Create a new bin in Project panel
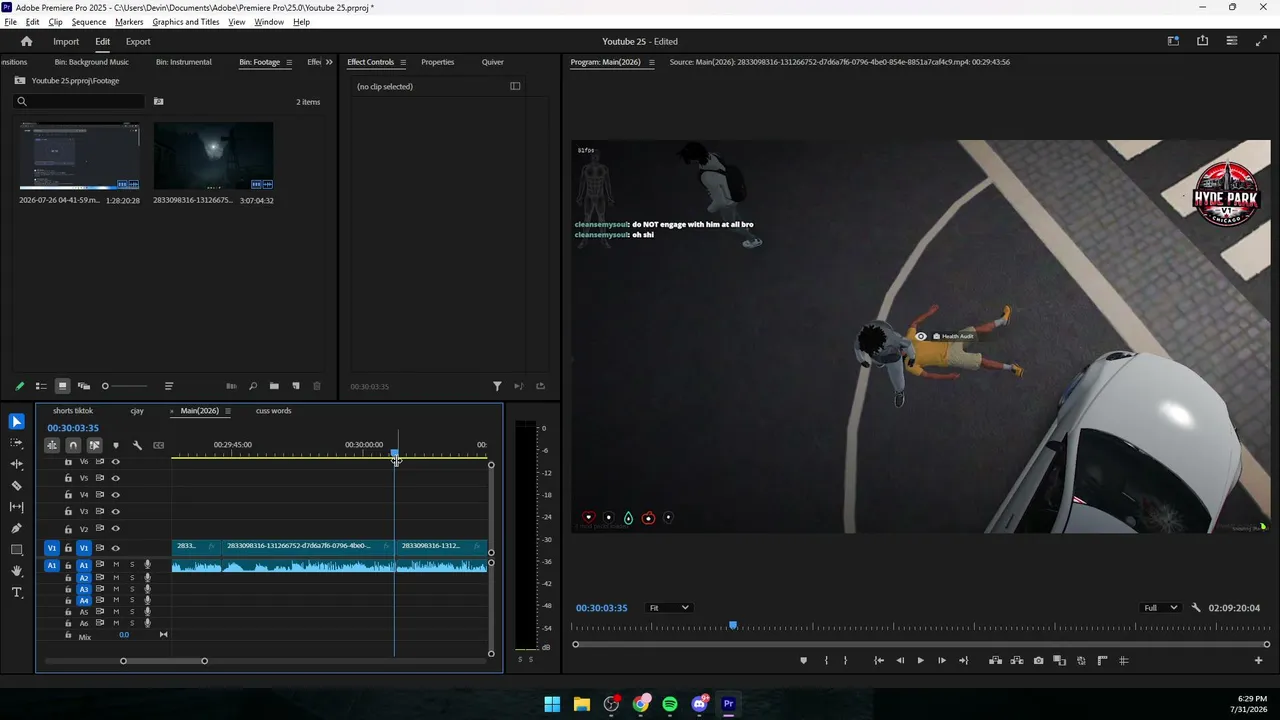Image resolution: width=1280 pixels, height=720 pixels. click(x=274, y=386)
